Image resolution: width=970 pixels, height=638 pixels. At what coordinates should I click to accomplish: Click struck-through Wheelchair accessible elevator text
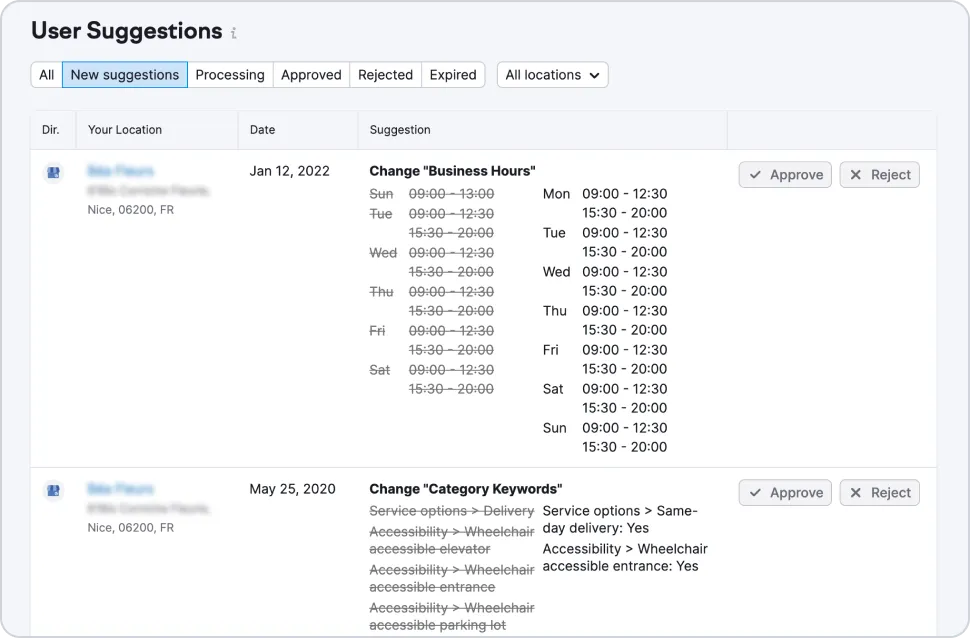coord(452,540)
